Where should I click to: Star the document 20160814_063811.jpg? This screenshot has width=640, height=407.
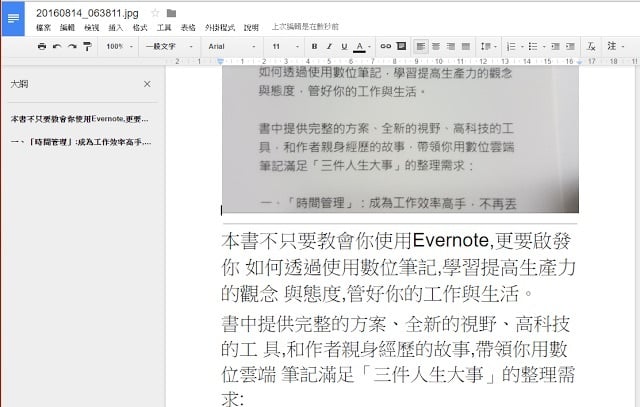(x=155, y=13)
